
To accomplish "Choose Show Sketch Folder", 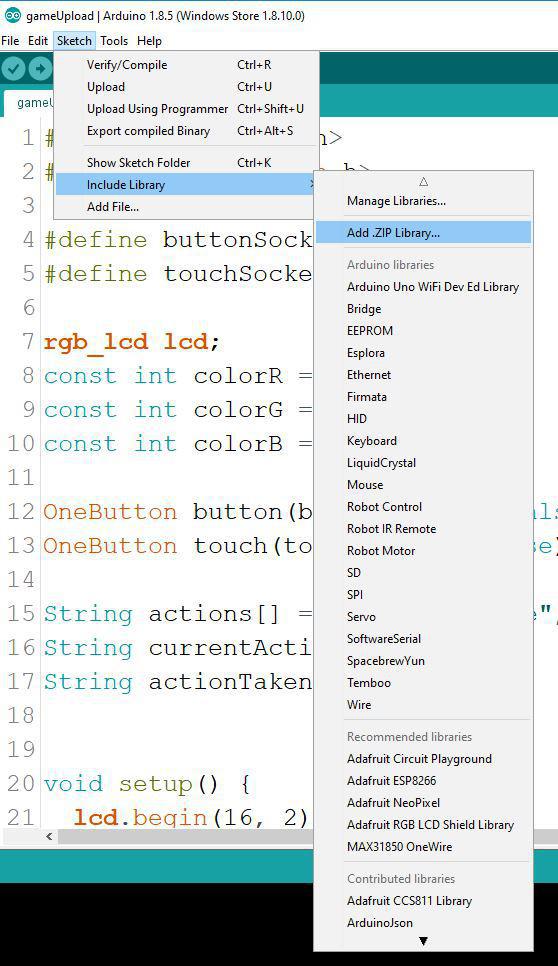I will [x=187, y=163].
